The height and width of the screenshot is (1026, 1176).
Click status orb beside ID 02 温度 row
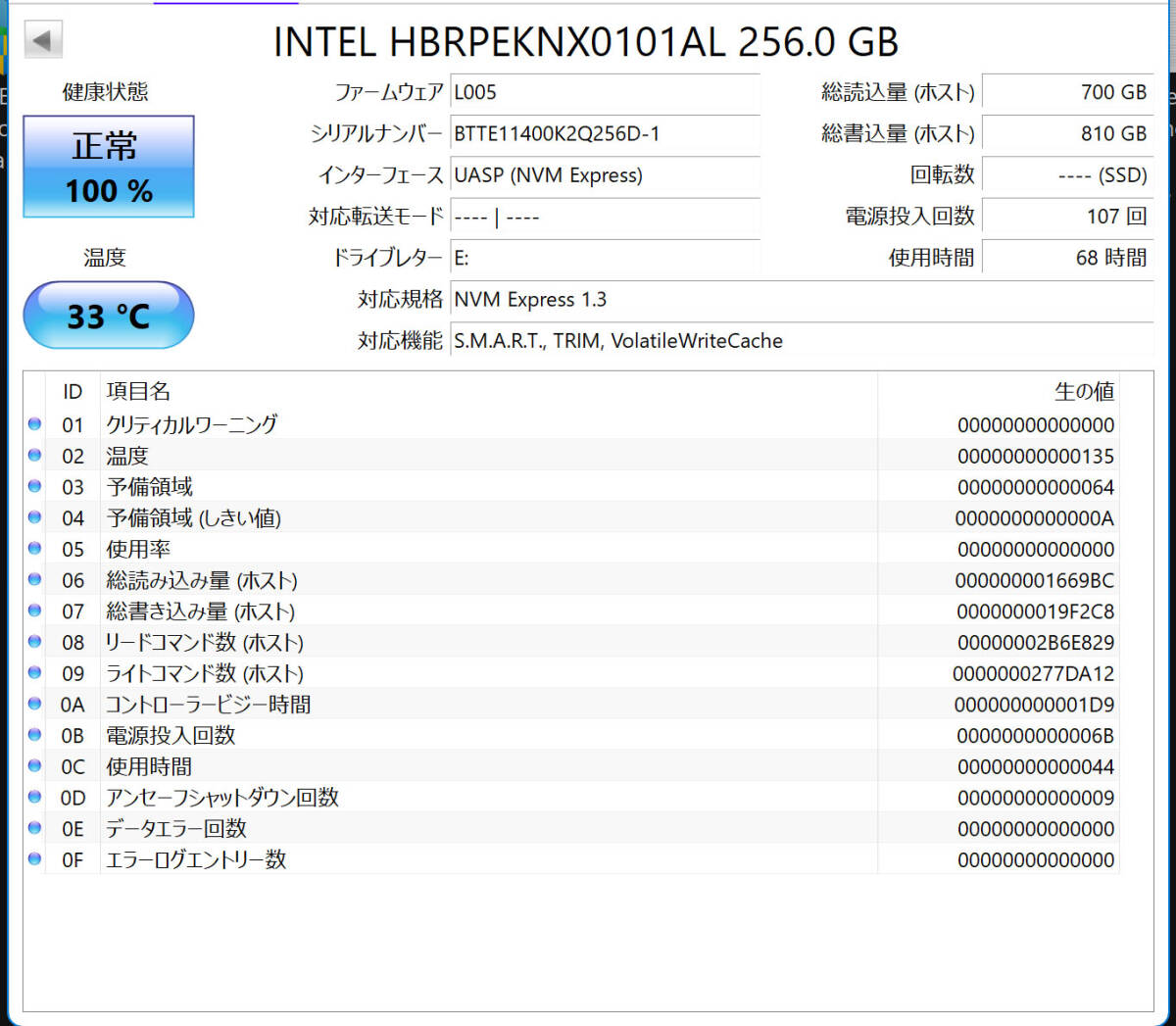35,456
